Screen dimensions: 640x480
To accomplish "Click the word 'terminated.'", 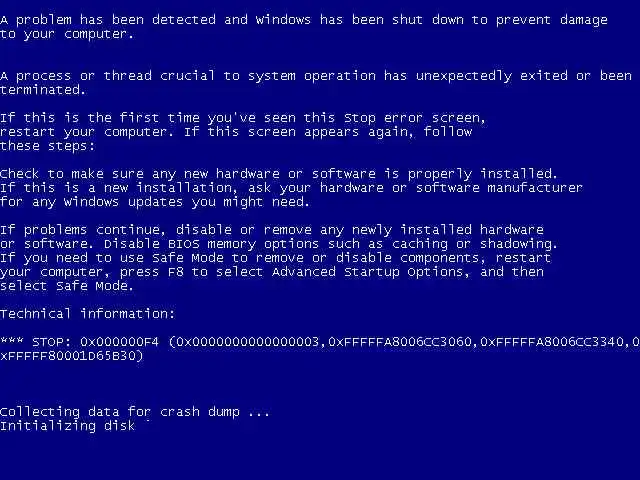I will coord(43,90).
